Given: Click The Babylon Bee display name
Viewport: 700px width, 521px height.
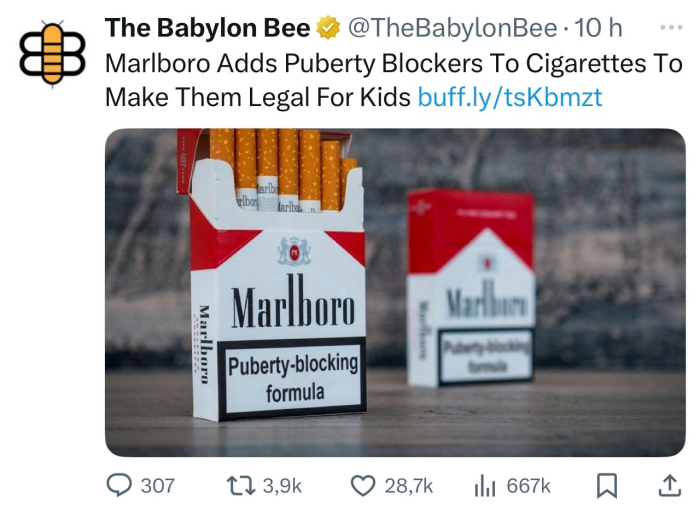Looking at the screenshot, I should click(207, 28).
